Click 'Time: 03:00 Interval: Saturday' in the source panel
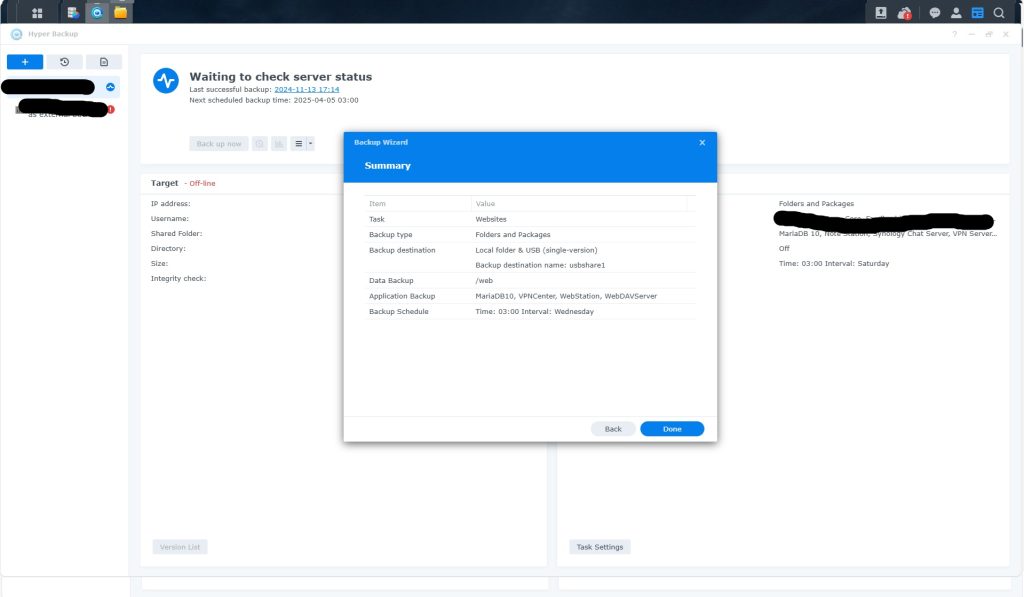The image size is (1024, 597). click(x=834, y=264)
